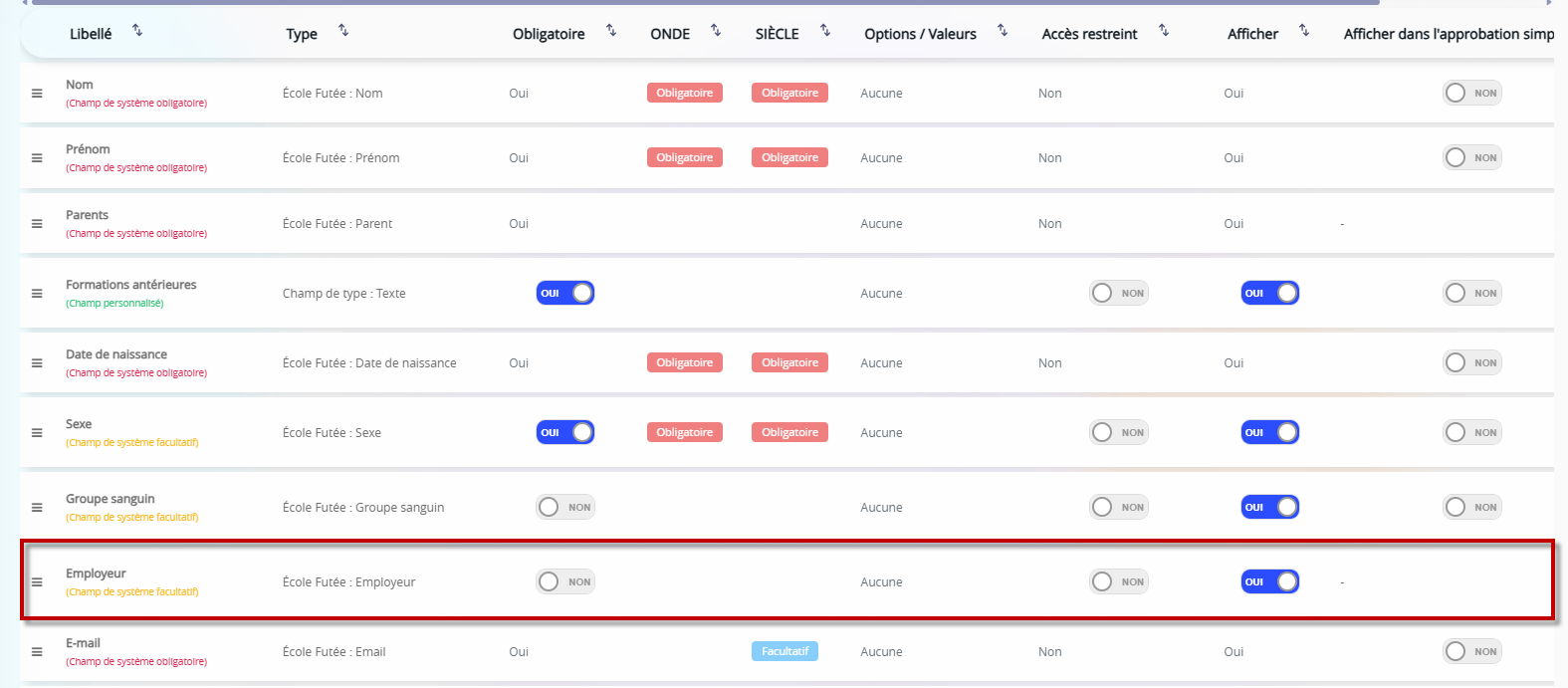This screenshot has height=688, width=1568.
Task: Toggle approbation simplifiée switch for Sexe
Action: 1472,432
